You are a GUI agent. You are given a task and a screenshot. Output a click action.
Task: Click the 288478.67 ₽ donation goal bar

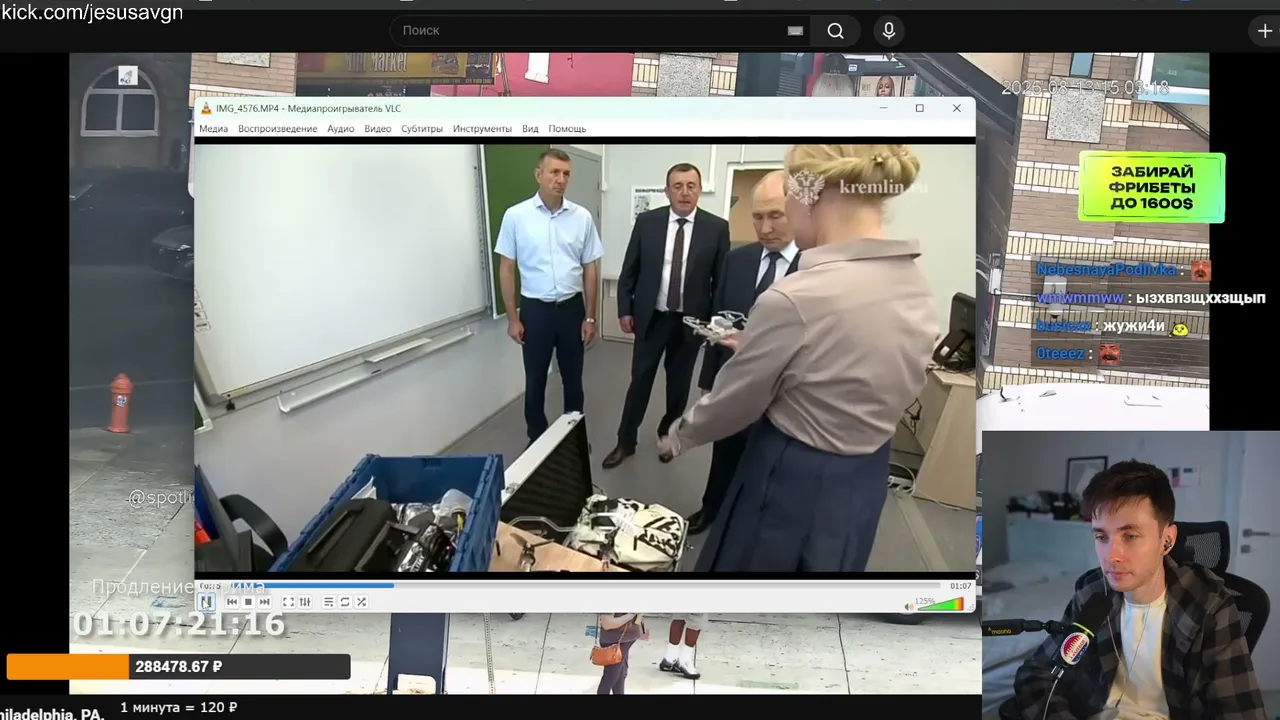click(x=178, y=666)
